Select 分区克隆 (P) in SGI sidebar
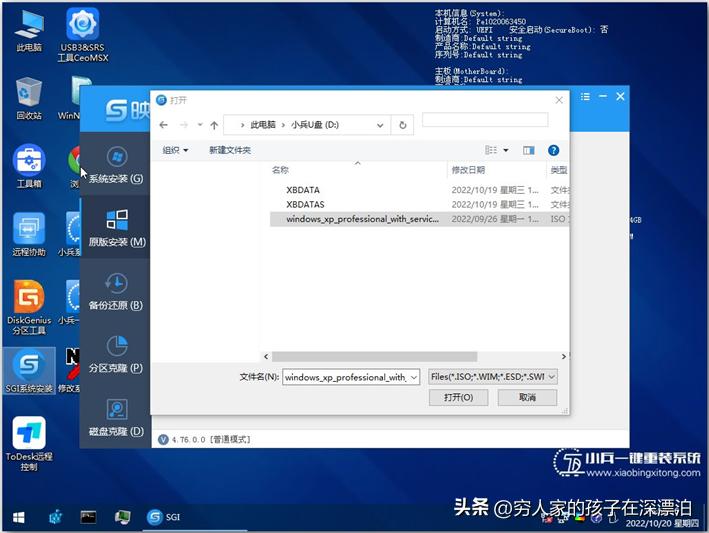 pos(116,354)
